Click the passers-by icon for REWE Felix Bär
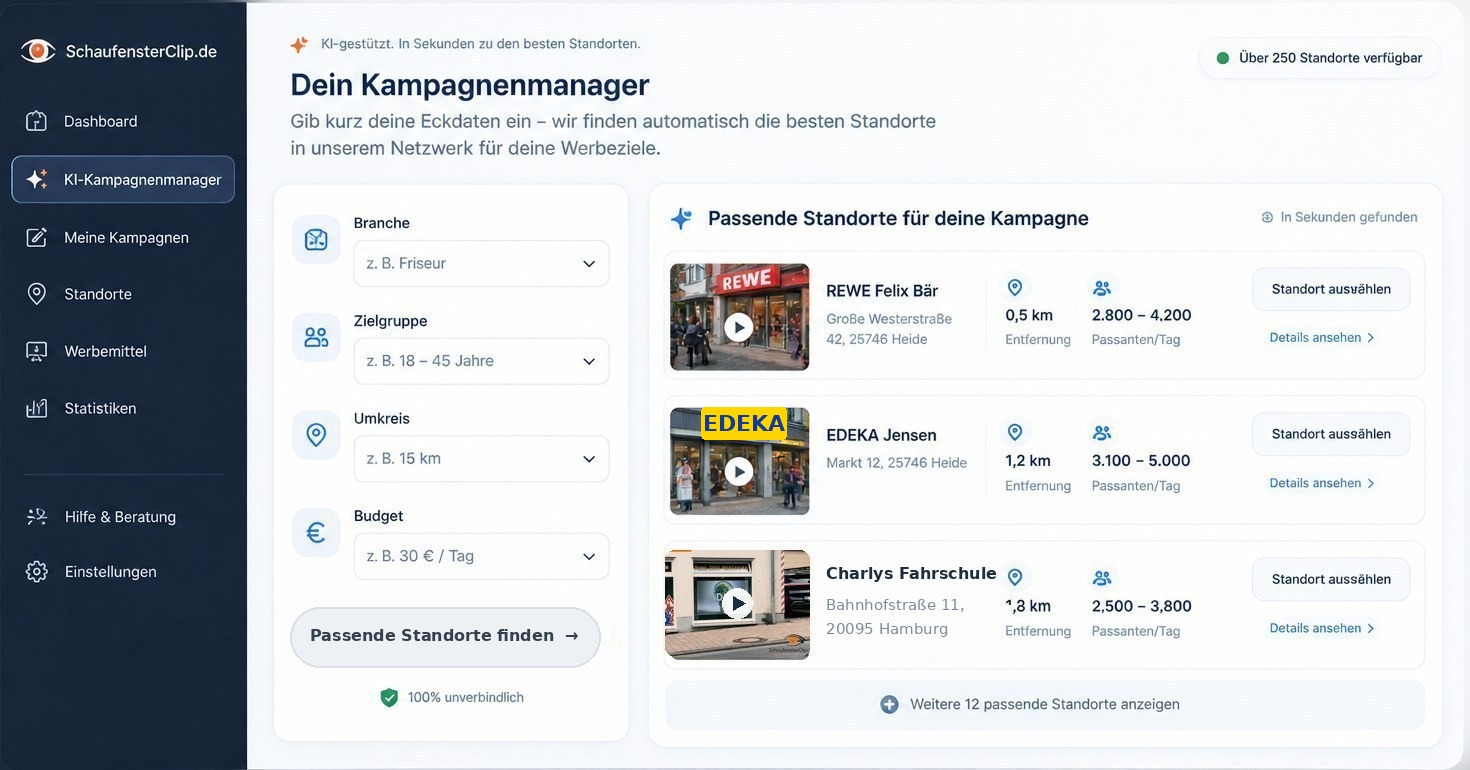The width and height of the screenshot is (1470, 770). pyautogui.click(x=1102, y=288)
